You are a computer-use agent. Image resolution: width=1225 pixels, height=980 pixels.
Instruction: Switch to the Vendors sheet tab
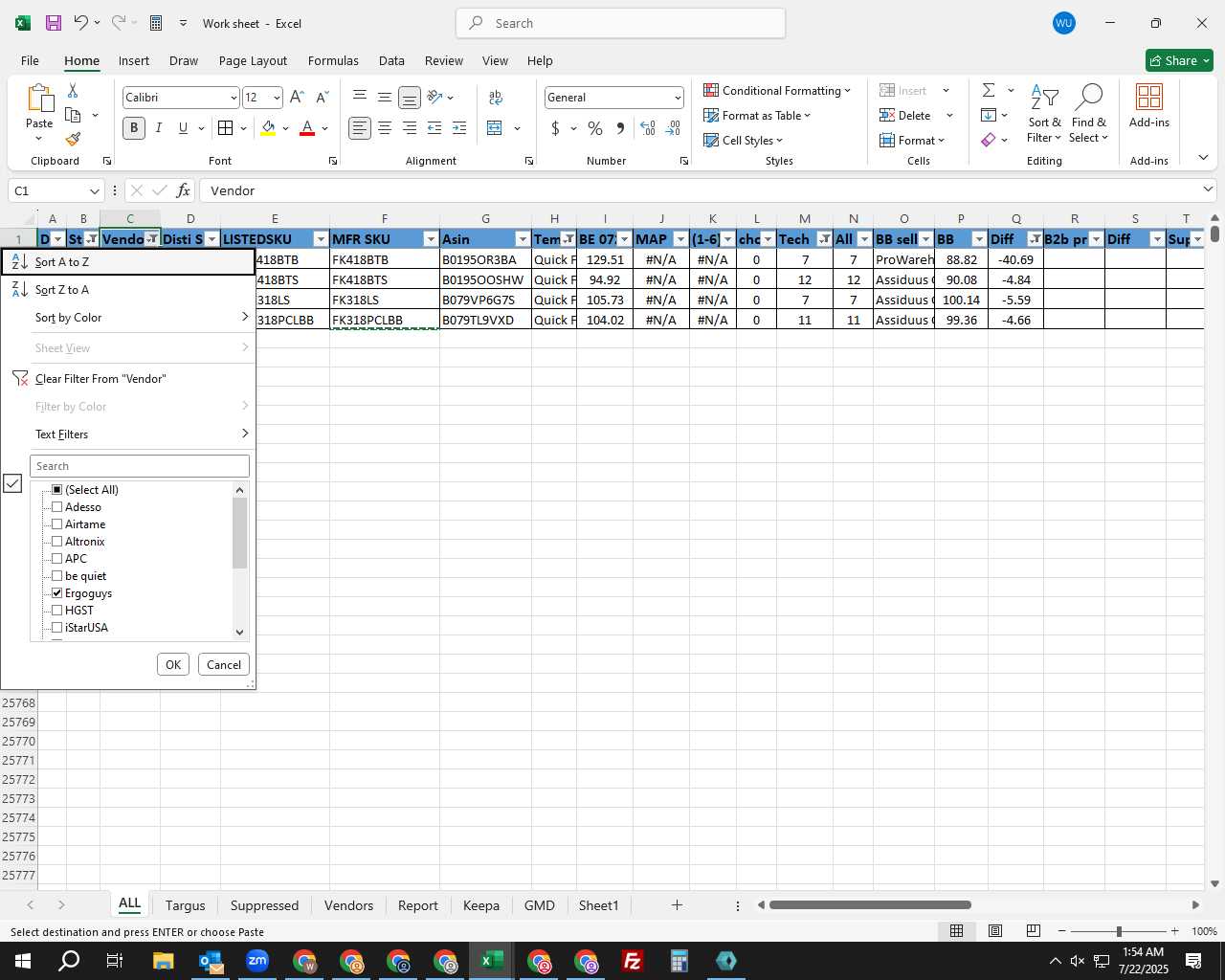coord(348,905)
